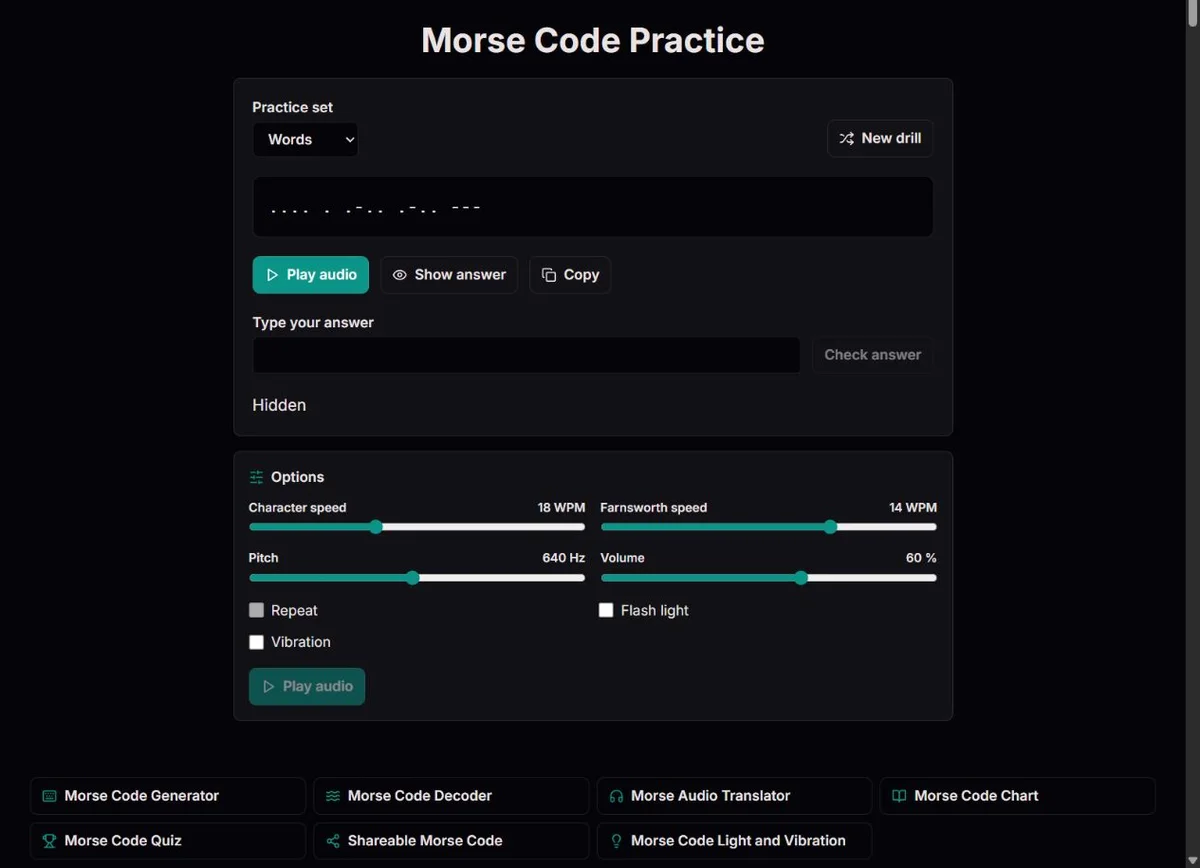1200x868 pixels.
Task: Click the Morse Code Practice heading
Action: tap(593, 40)
